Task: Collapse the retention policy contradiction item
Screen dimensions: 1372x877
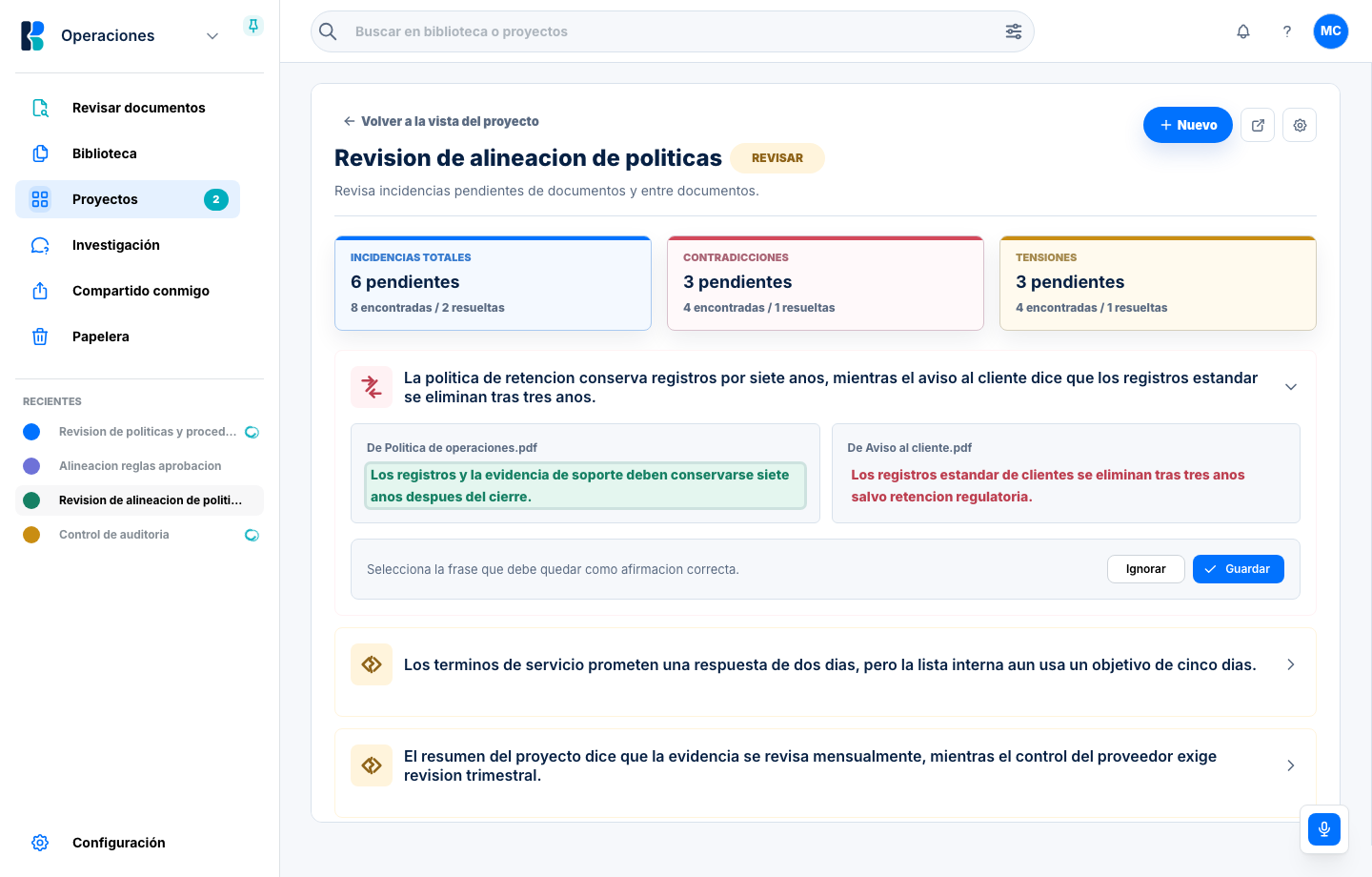Action: 1291,387
